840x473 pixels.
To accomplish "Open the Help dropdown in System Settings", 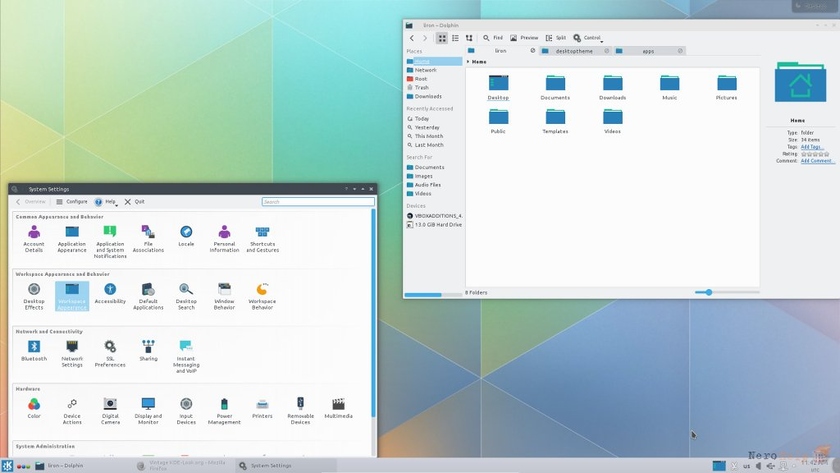I will pos(106,202).
